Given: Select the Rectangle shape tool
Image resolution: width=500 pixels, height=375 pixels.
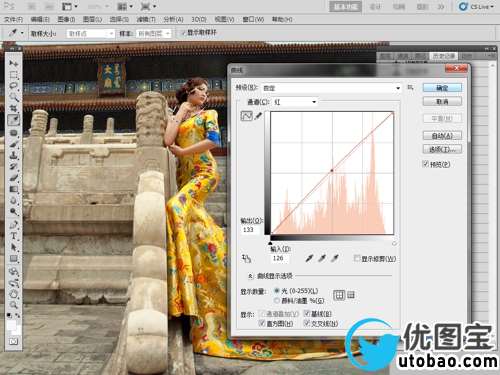Looking at the screenshot, I should (14, 259).
